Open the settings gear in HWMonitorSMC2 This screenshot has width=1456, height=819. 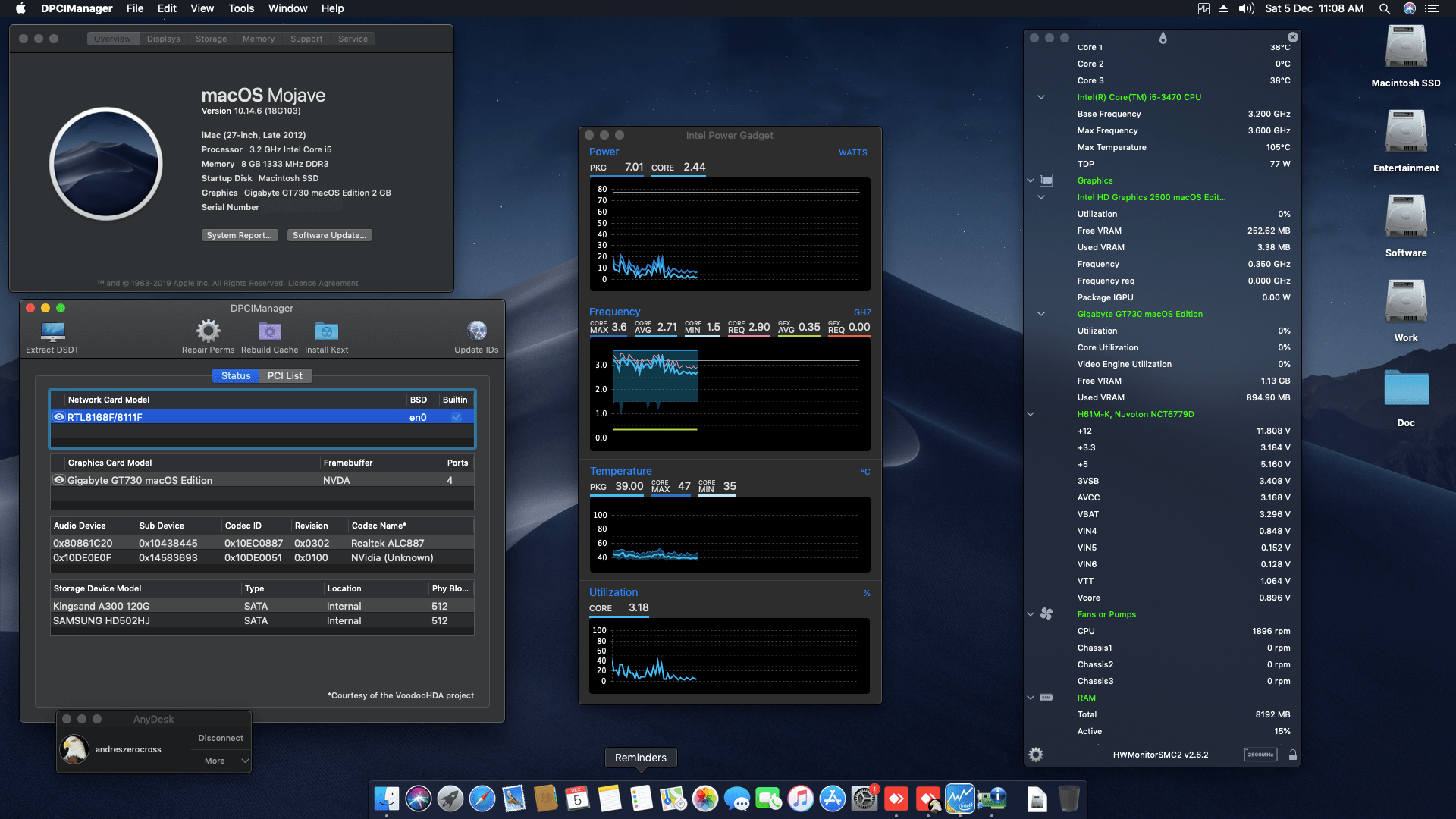1035,755
